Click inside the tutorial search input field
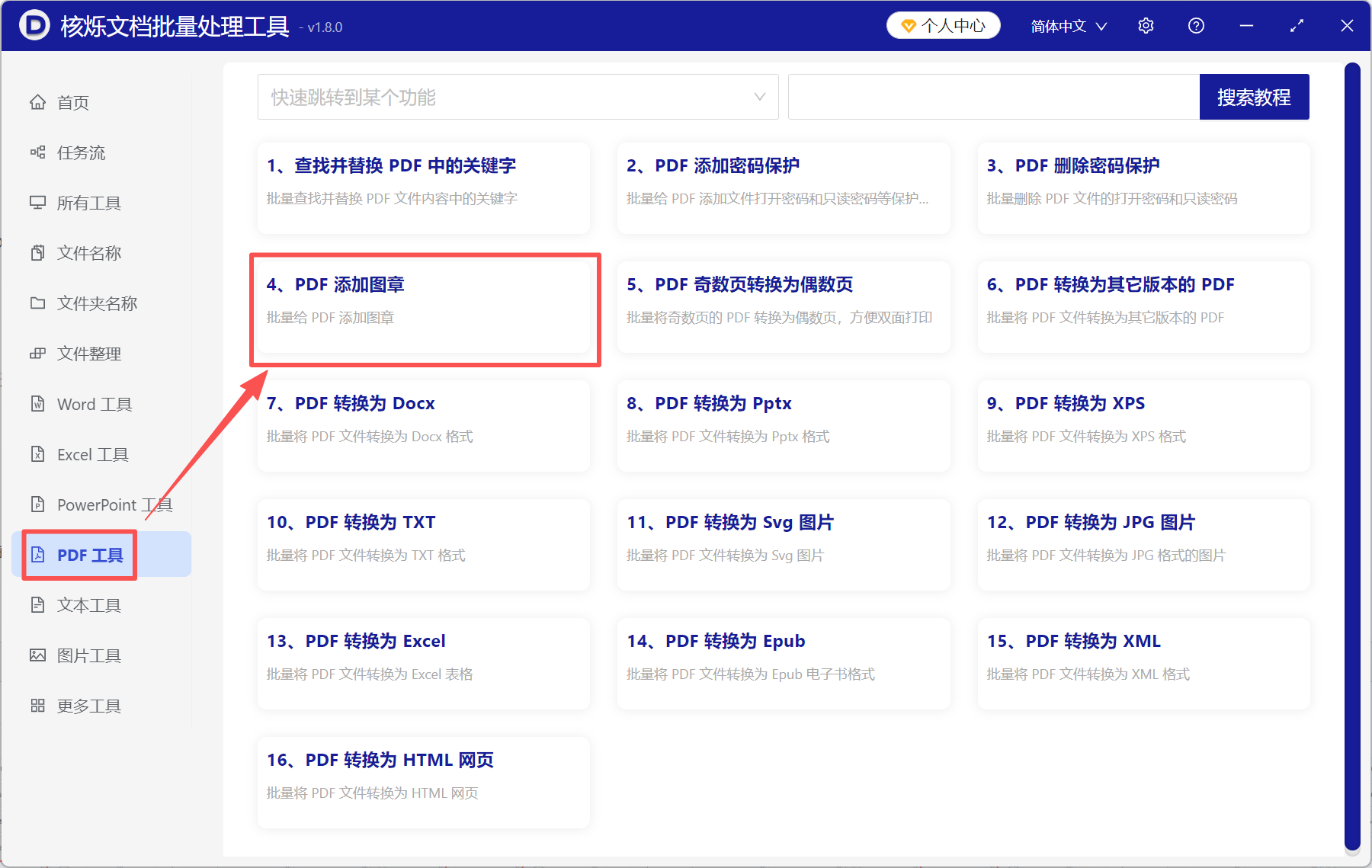Screen dimensions: 1372x868 coord(991,97)
